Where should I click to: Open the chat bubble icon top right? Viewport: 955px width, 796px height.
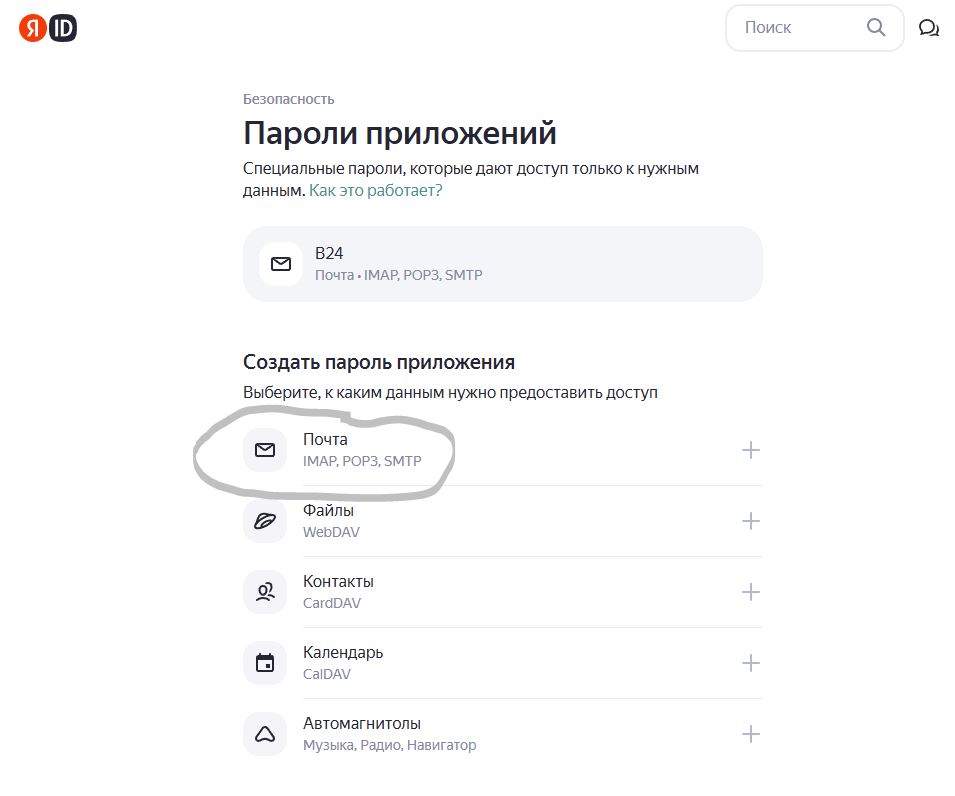click(929, 28)
